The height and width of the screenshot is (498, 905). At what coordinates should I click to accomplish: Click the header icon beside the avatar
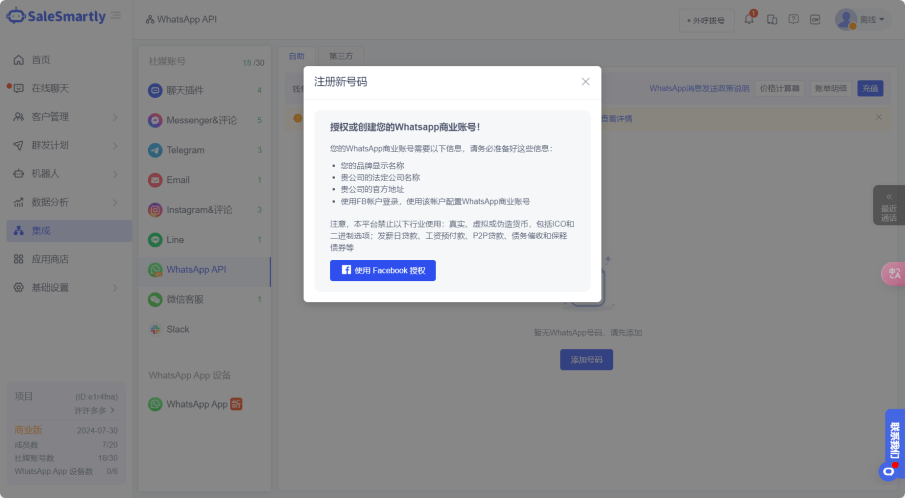pyautogui.click(x=815, y=20)
